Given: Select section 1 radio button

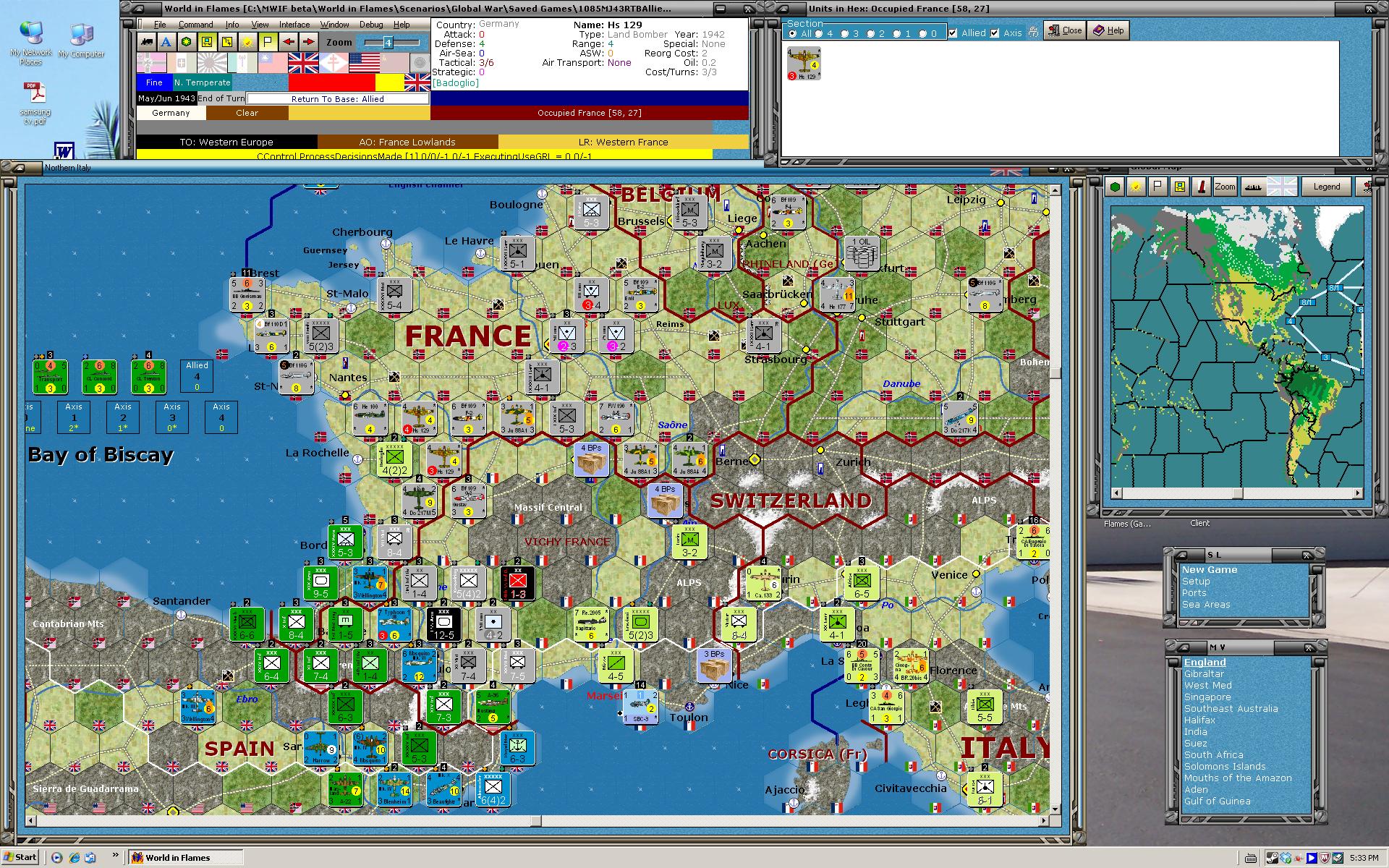Looking at the screenshot, I should [897, 33].
